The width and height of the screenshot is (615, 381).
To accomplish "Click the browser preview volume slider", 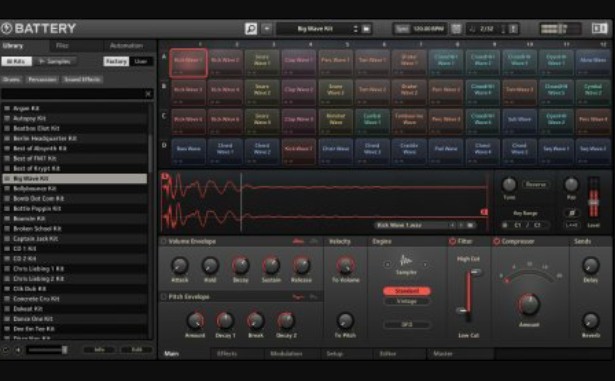I will coord(46,350).
